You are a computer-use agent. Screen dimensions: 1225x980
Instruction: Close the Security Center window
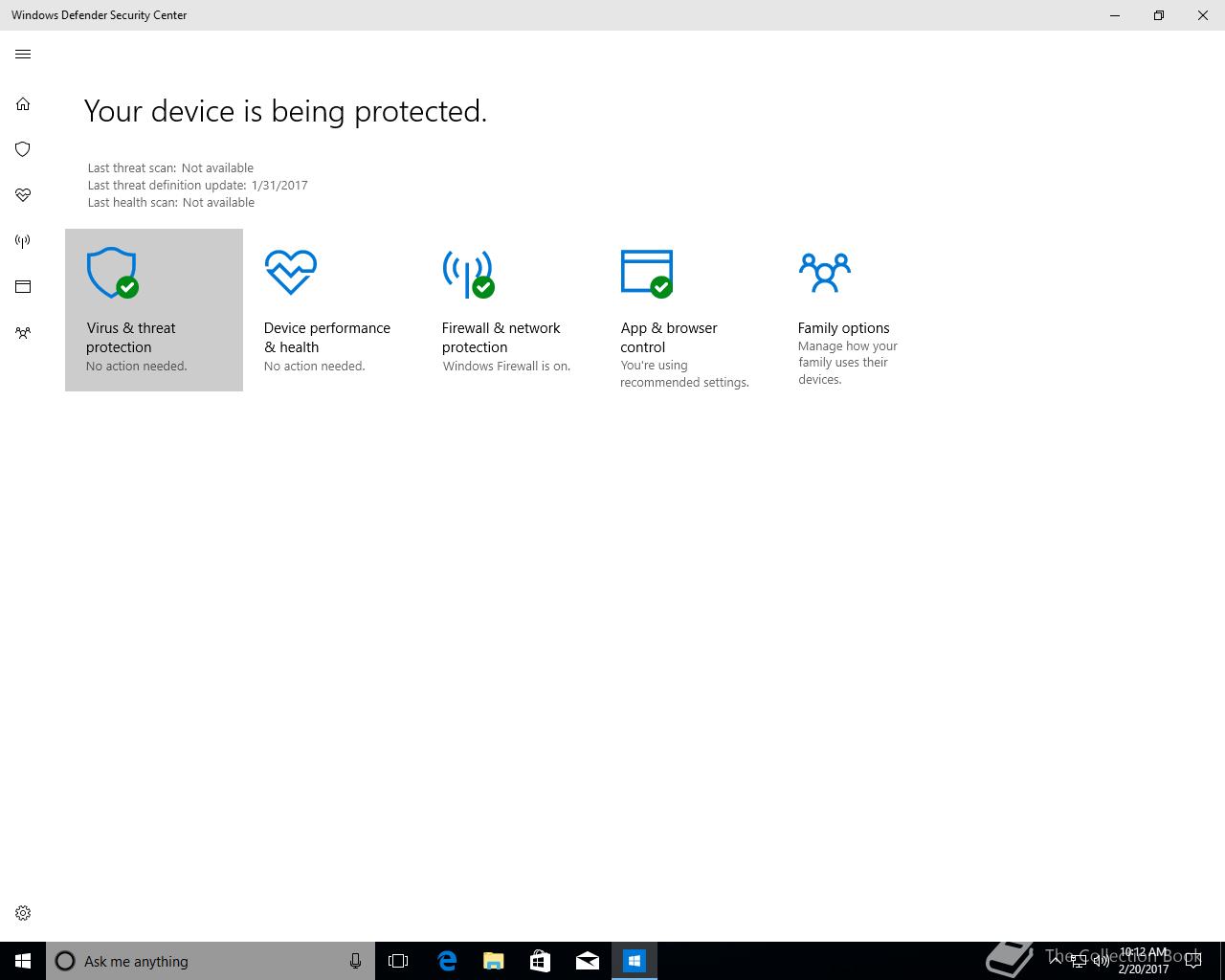coord(1203,15)
